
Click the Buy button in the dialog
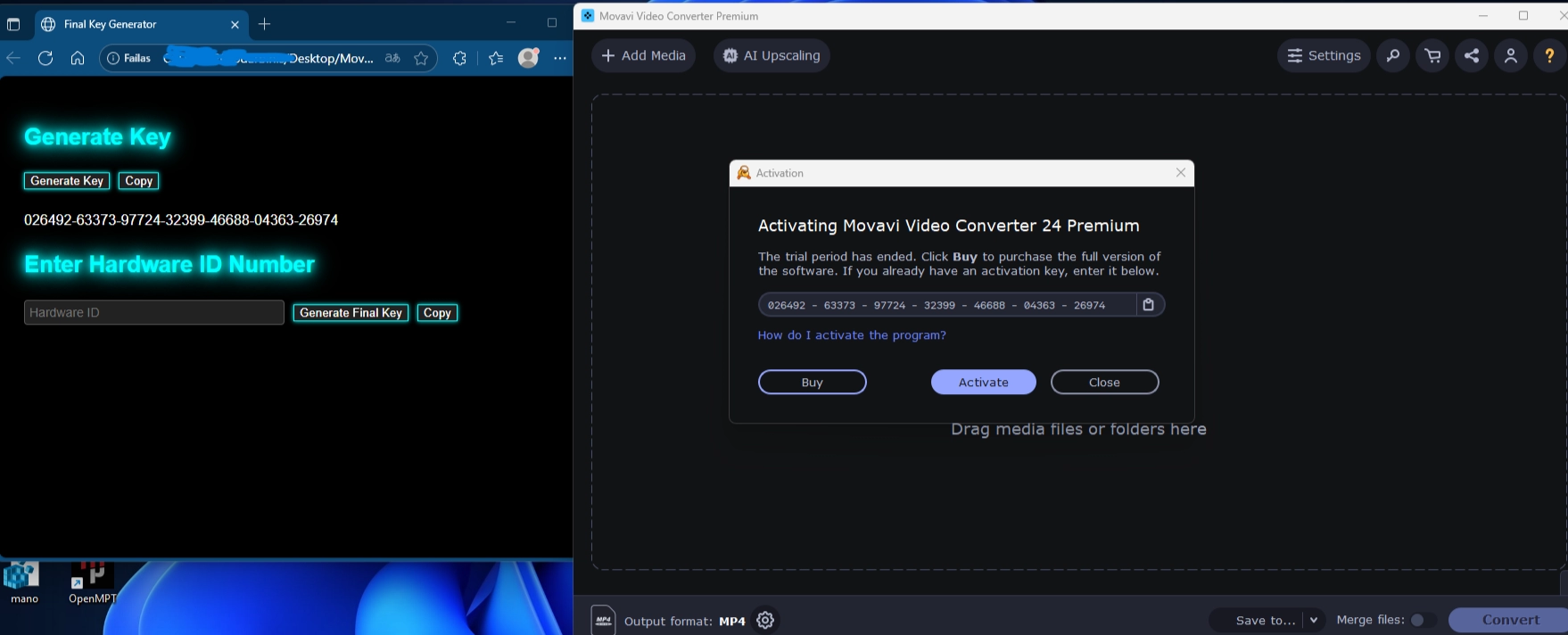812,382
